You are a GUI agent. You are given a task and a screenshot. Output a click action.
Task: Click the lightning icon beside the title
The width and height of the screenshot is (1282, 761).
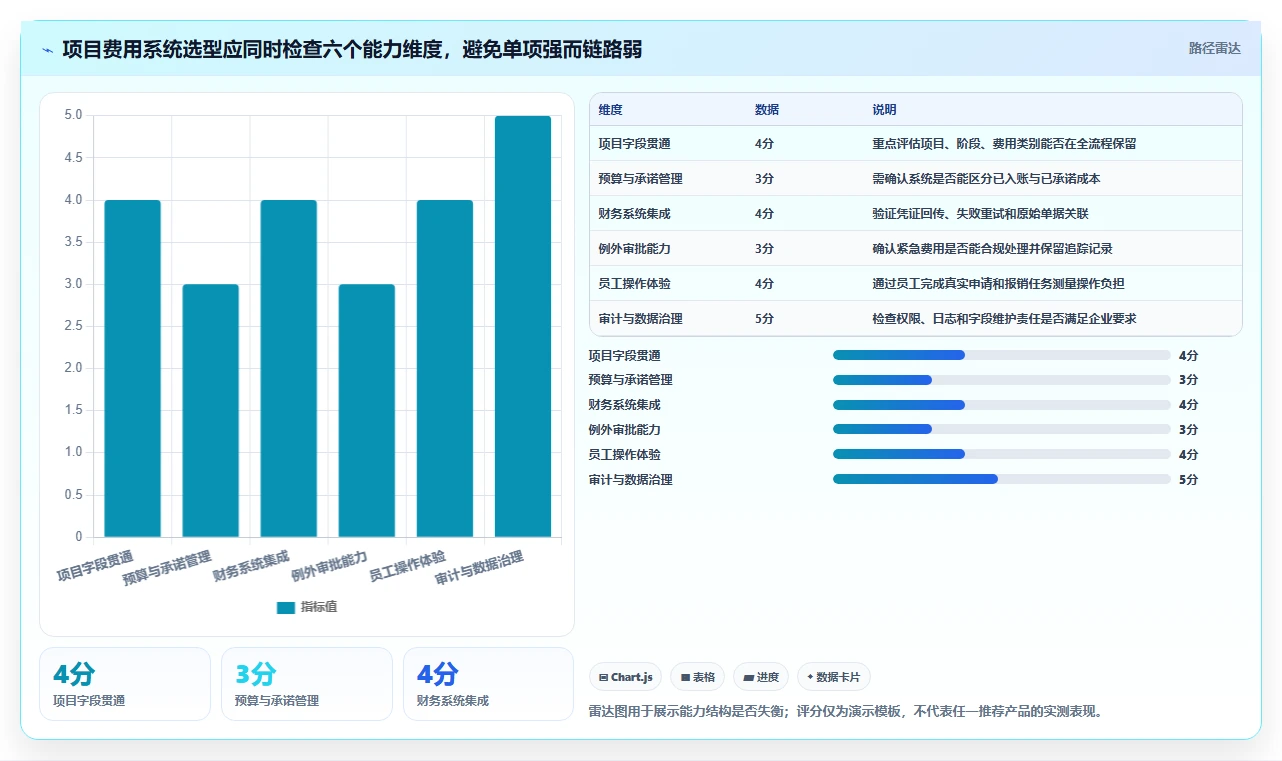[47, 50]
